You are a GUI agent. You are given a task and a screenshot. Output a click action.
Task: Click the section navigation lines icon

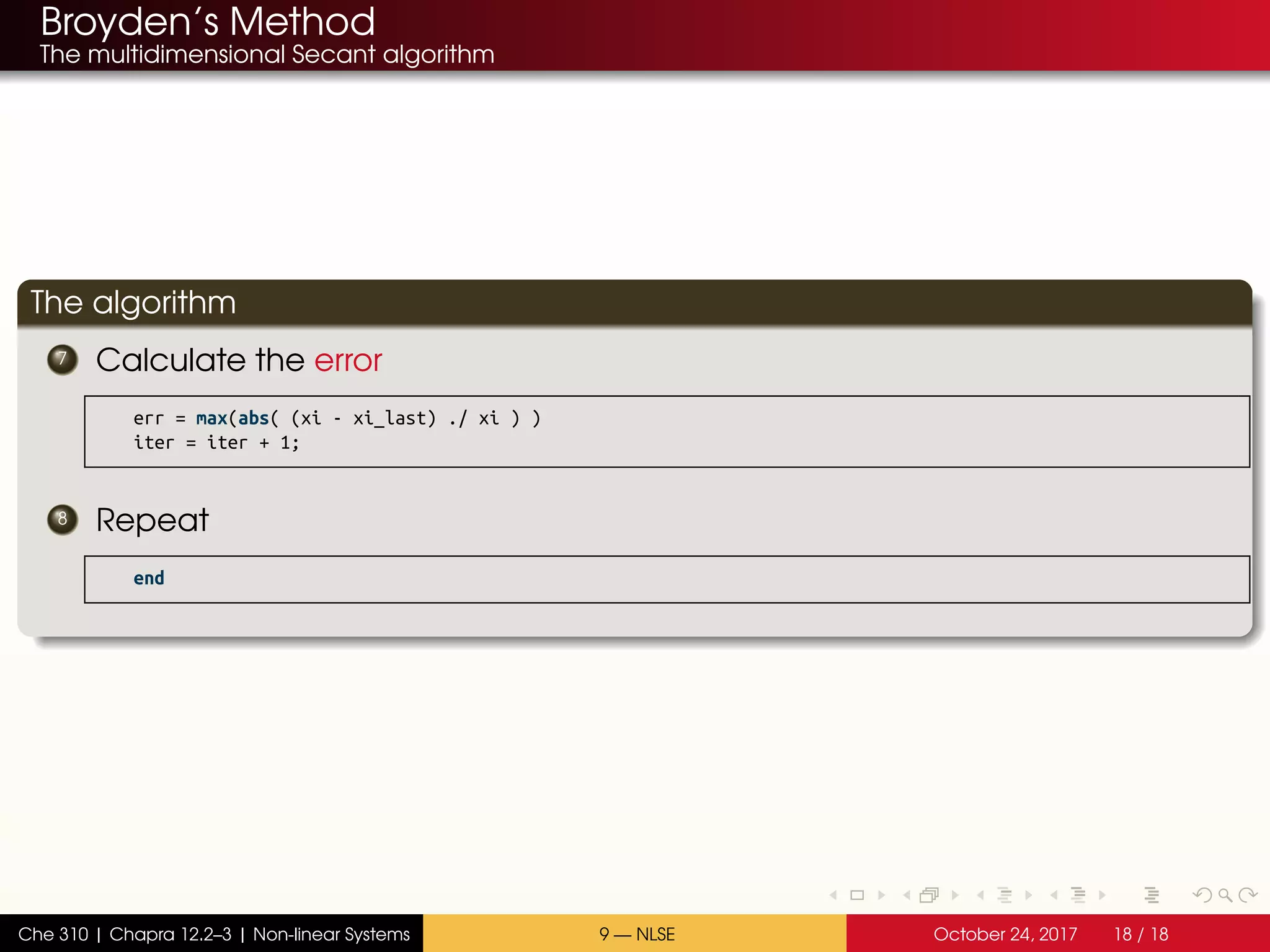point(1078,895)
